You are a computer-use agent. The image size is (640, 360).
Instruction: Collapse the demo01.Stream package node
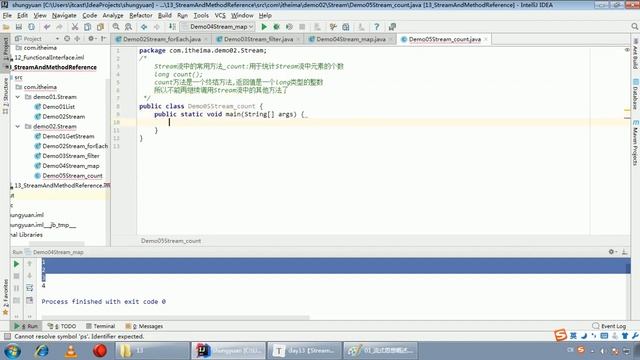click(18, 97)
